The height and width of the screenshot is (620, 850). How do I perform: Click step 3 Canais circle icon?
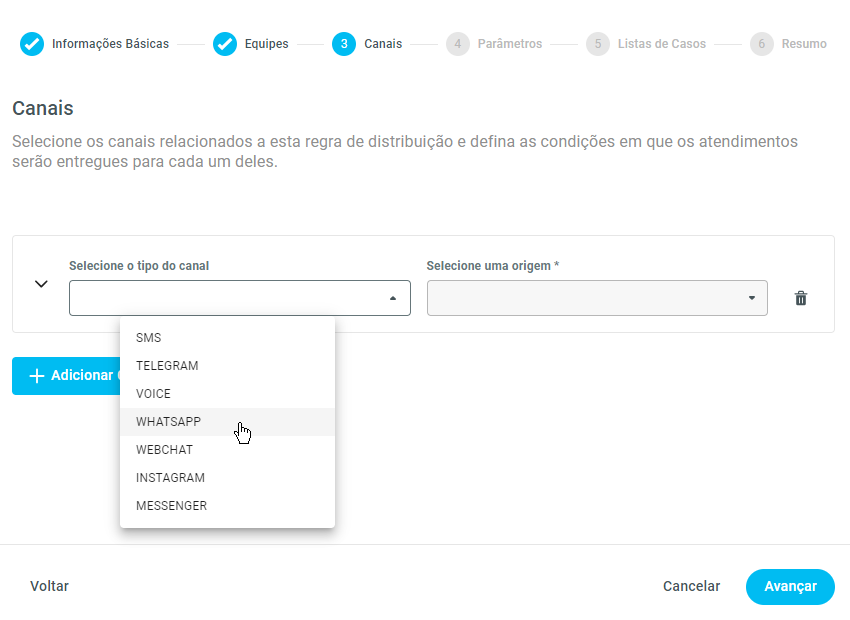tap(344, 44)
